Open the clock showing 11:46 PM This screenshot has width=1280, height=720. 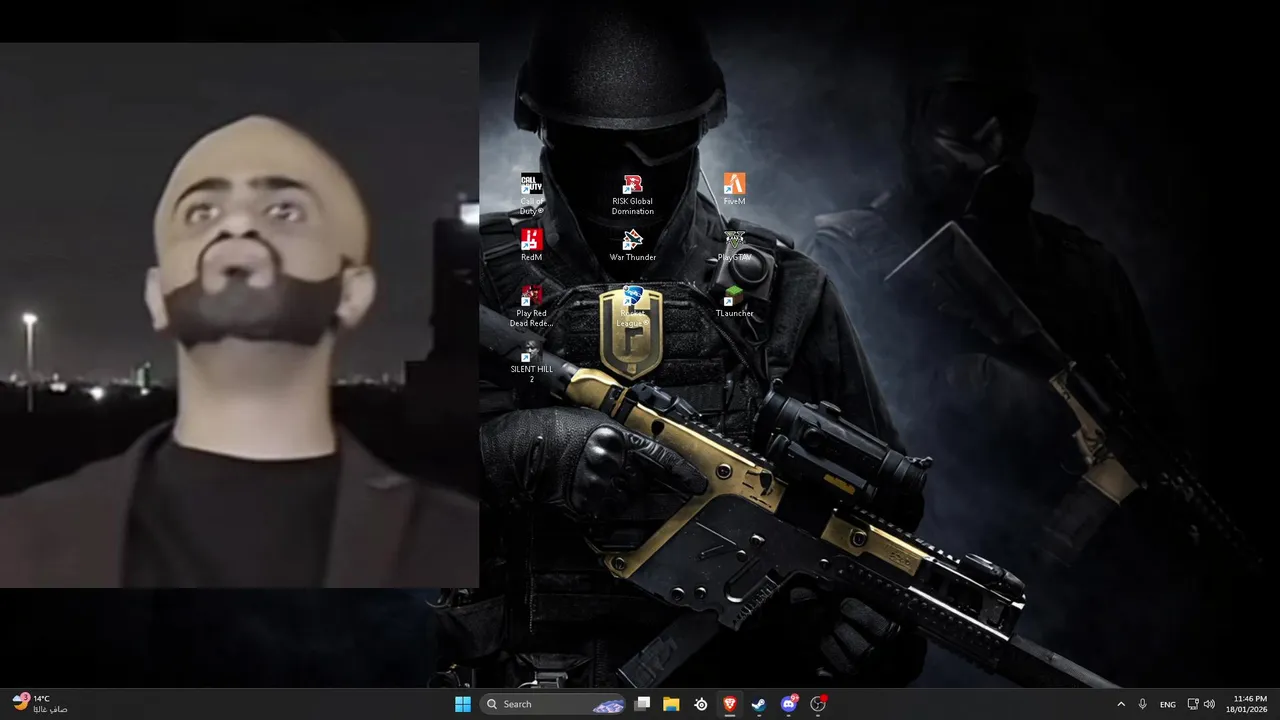(x=1249, y=704)
